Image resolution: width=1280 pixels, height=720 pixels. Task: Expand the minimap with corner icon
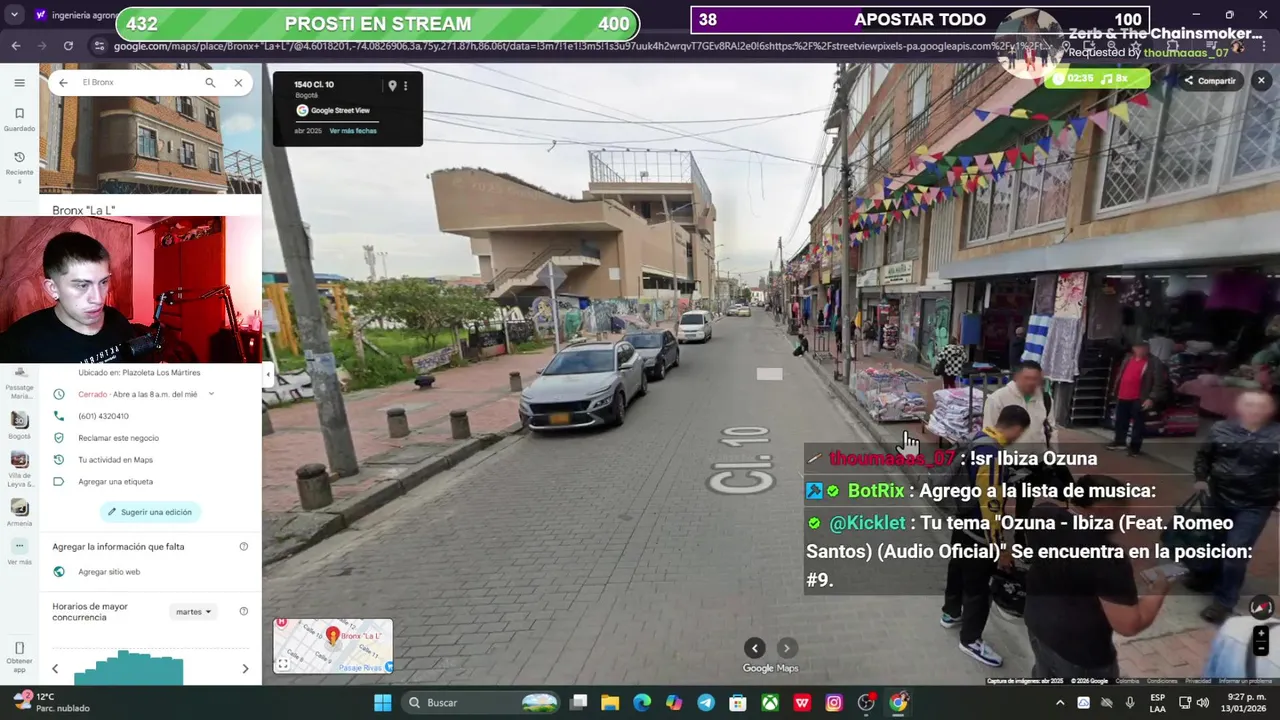[283, 664]
